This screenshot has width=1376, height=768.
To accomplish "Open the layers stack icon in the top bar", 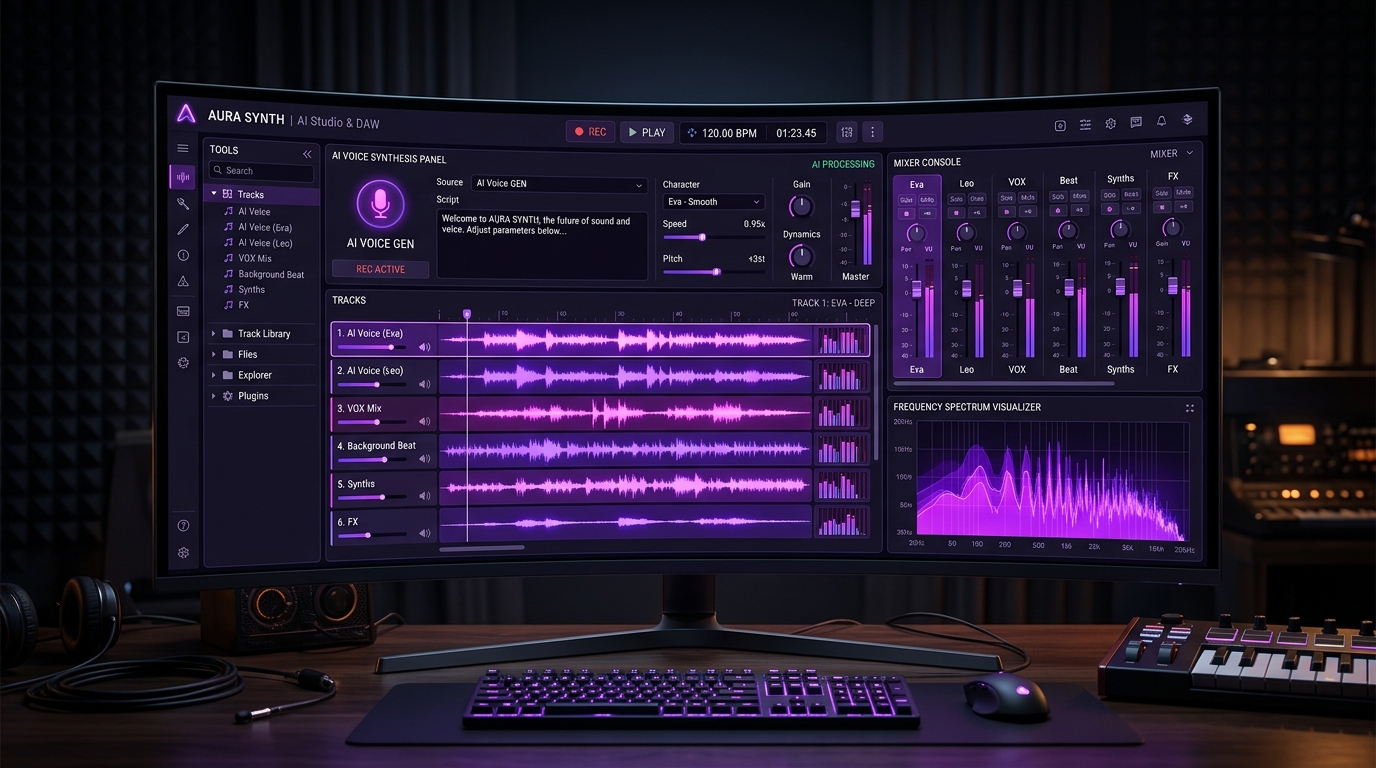I will click(1188, 120).
